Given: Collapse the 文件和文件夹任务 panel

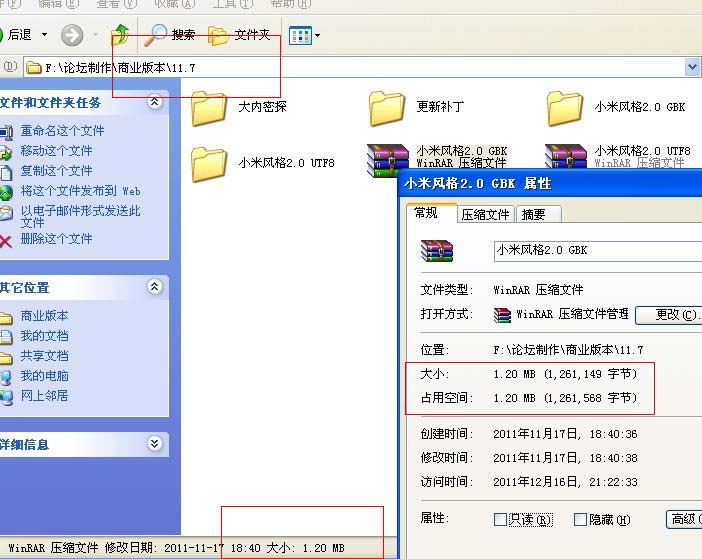Looking at the screenshot, I should point(154,102).
